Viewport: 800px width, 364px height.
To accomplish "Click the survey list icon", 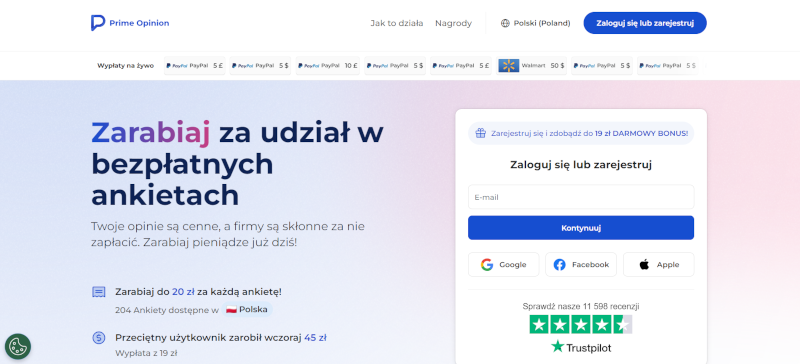I will pos(98,292).
